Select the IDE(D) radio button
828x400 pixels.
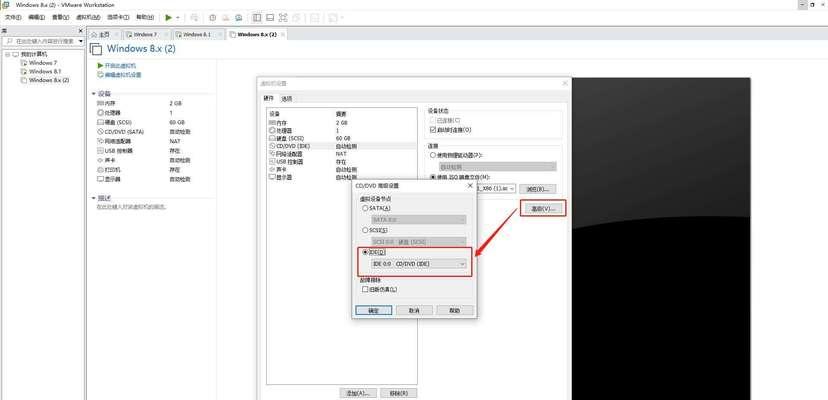(365, 252)
